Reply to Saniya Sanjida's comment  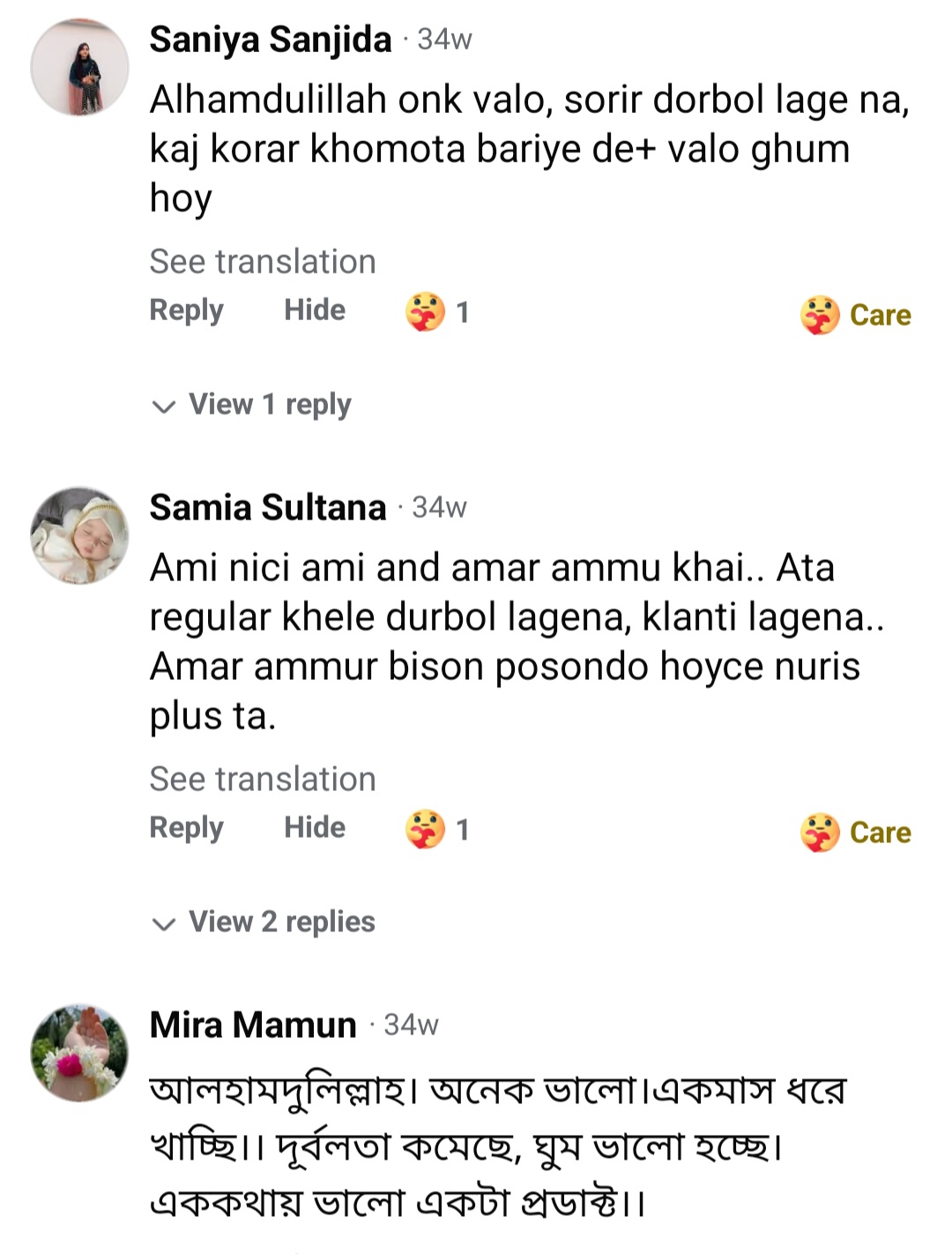click(186, 310)
